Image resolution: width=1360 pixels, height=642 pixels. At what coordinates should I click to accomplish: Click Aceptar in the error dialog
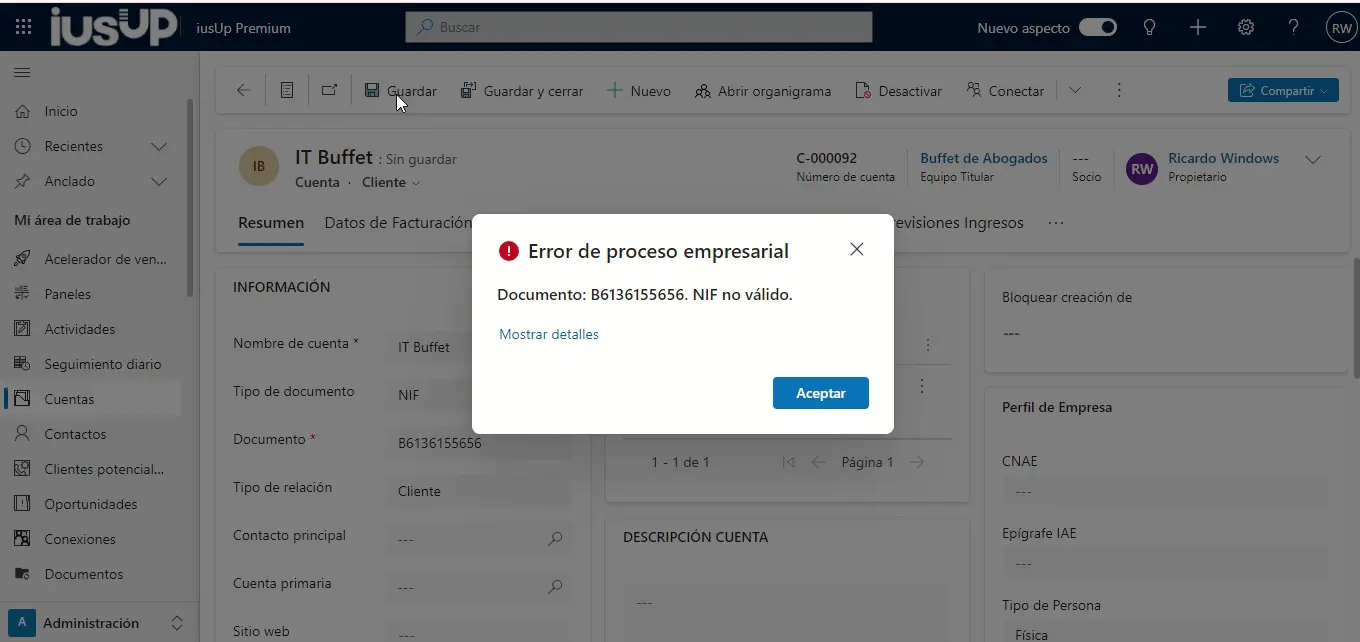click(820, 393)
